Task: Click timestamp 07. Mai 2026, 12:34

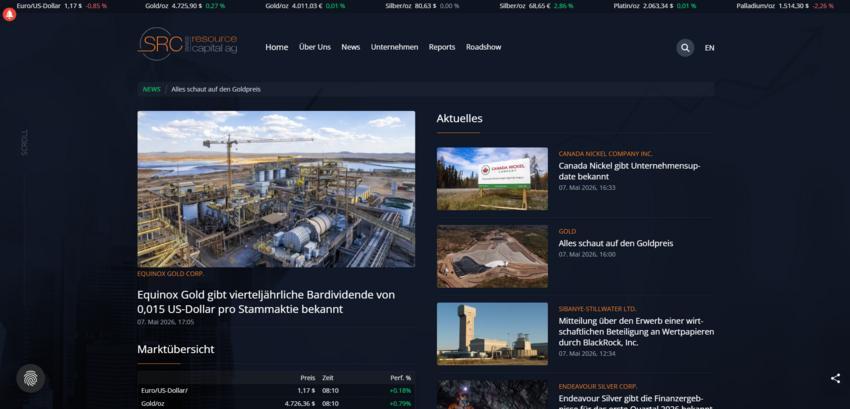Action: point(587,354)
